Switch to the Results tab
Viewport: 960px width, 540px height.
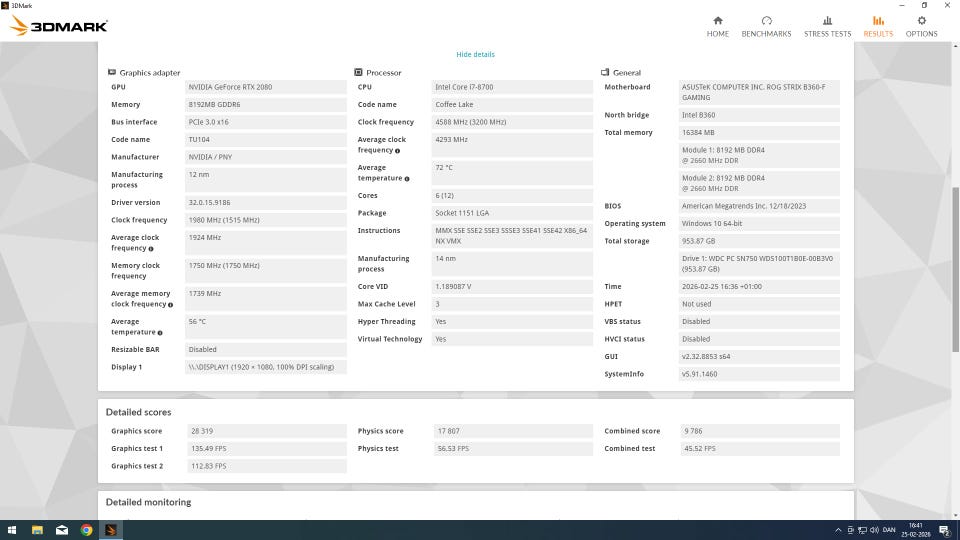coord(878,26)
